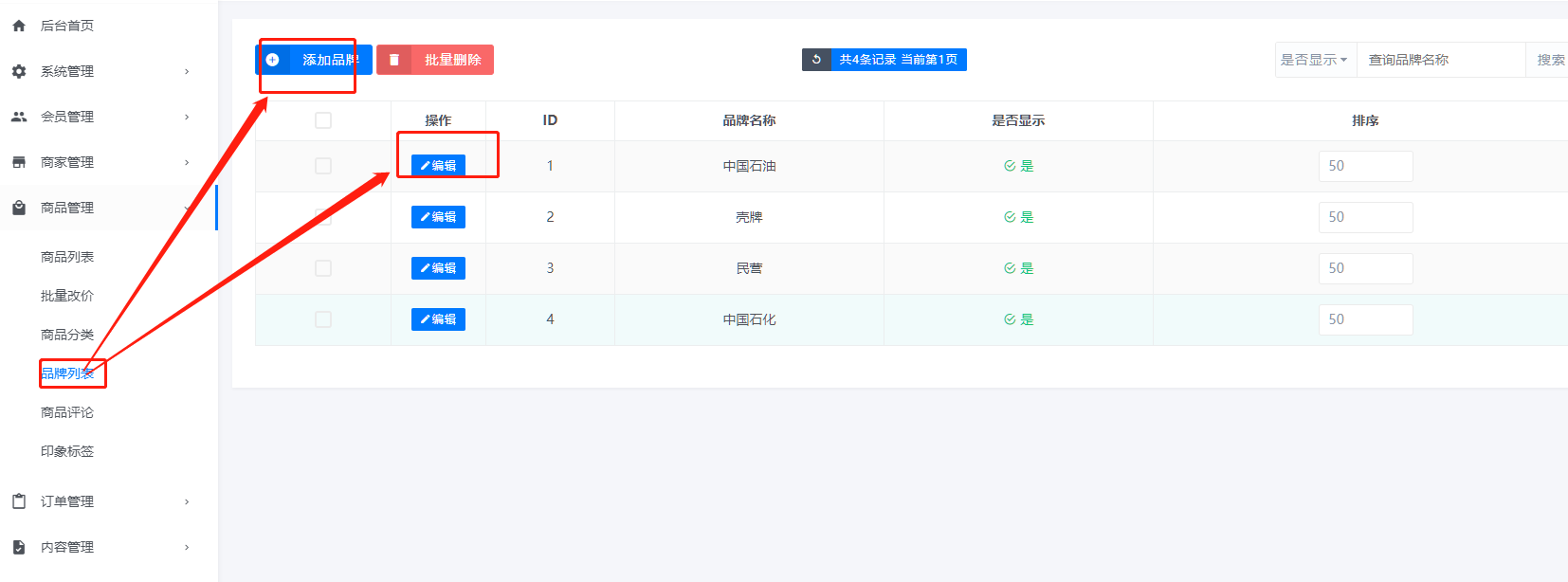Click the 排序 field for 民营
Image resolution: width=1568 pixels, height=582 pixels.
pos(1365,268)
